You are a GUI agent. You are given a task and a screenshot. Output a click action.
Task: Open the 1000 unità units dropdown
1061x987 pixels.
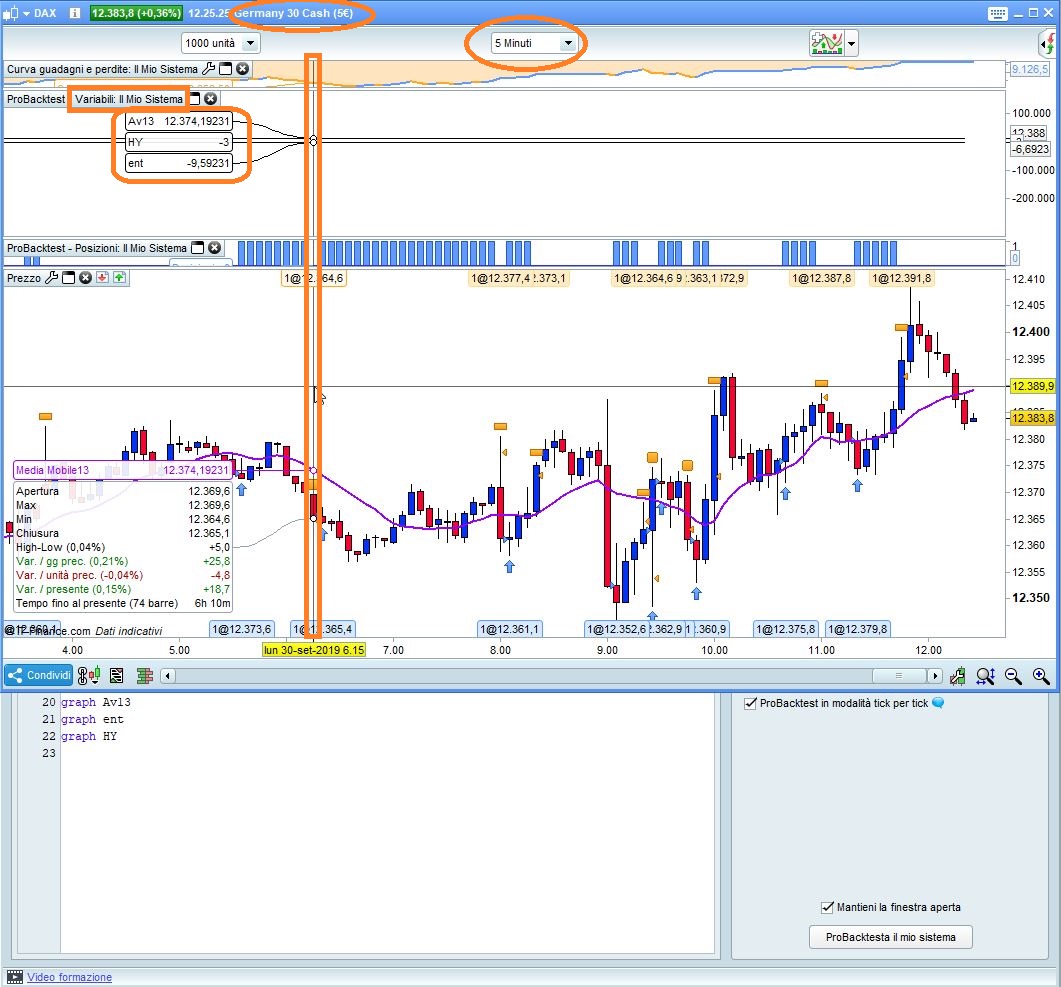pos(221,43)
